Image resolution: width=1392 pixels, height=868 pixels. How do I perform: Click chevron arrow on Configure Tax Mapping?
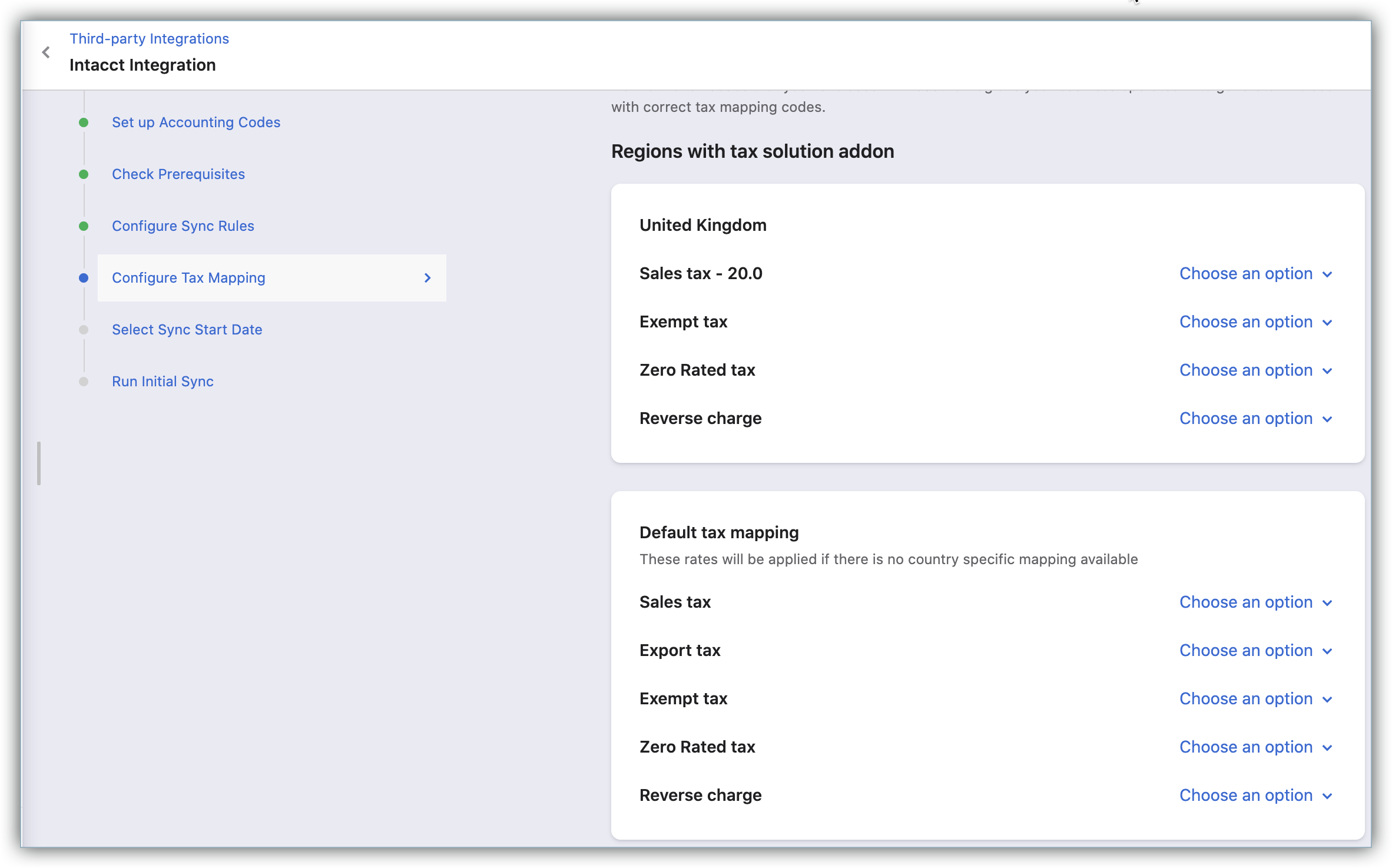point(427,277)
